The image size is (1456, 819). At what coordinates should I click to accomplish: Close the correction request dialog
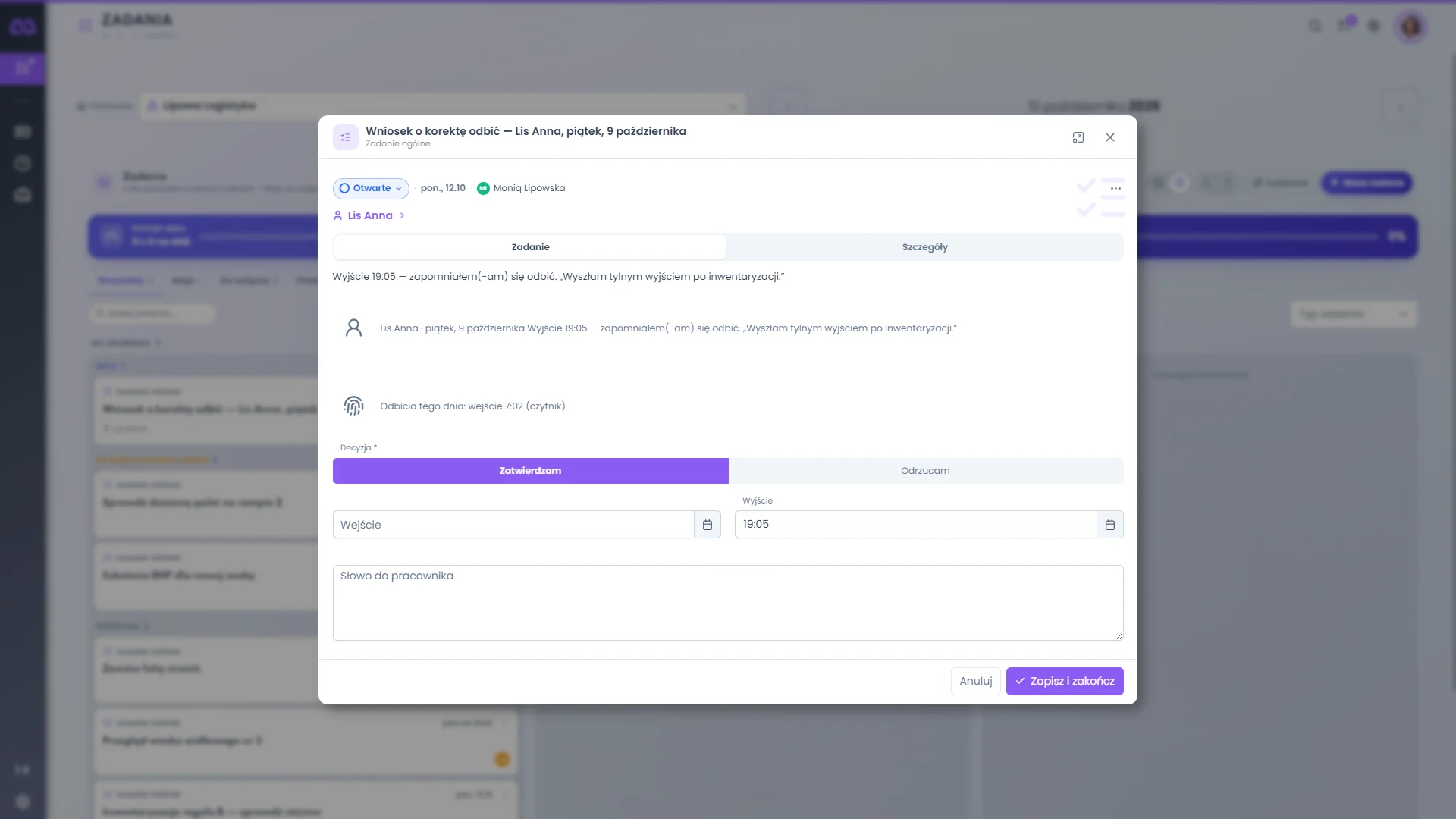click(x=1110, y=137)
